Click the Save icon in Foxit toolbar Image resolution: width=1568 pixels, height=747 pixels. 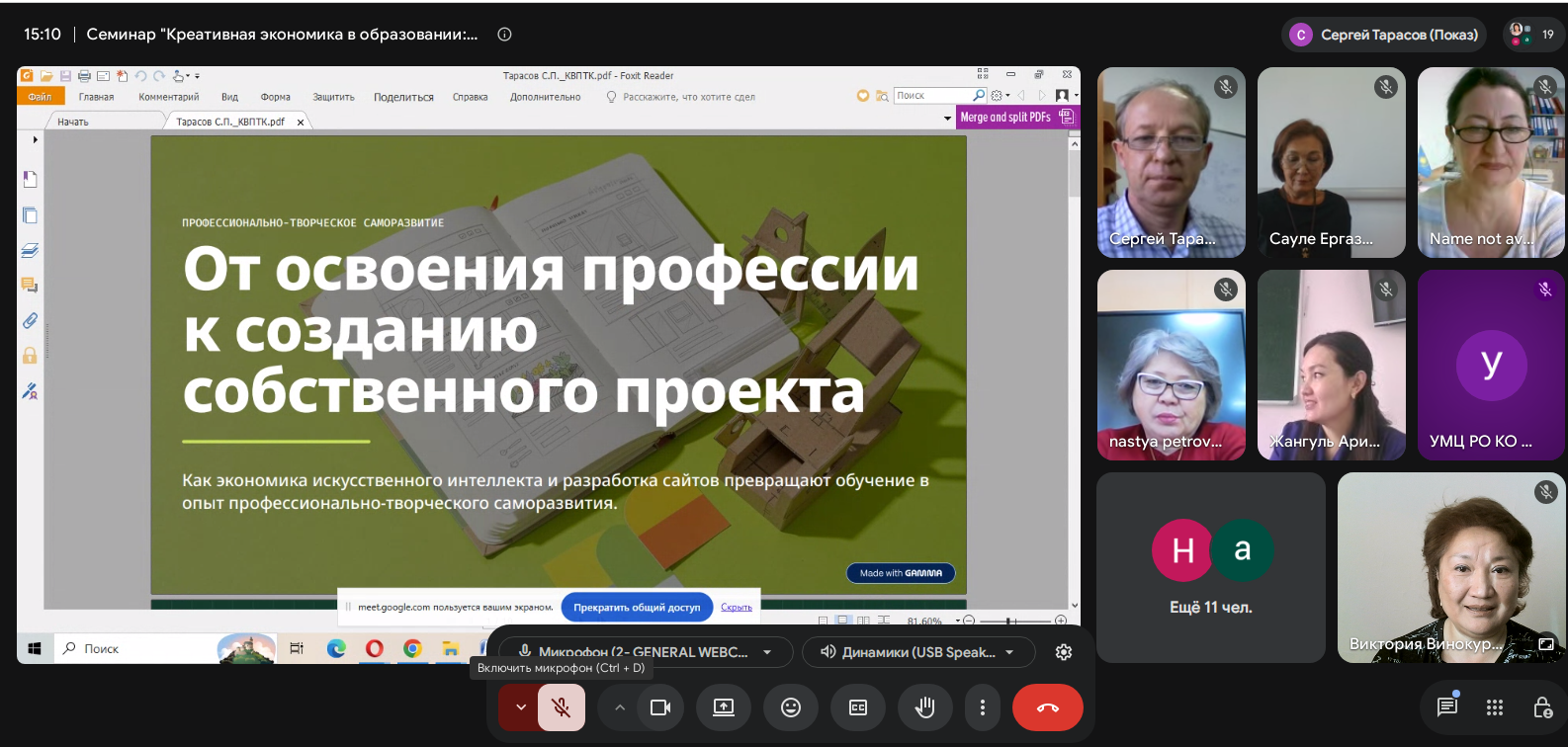pyautogui.click(x=65, y=75)
